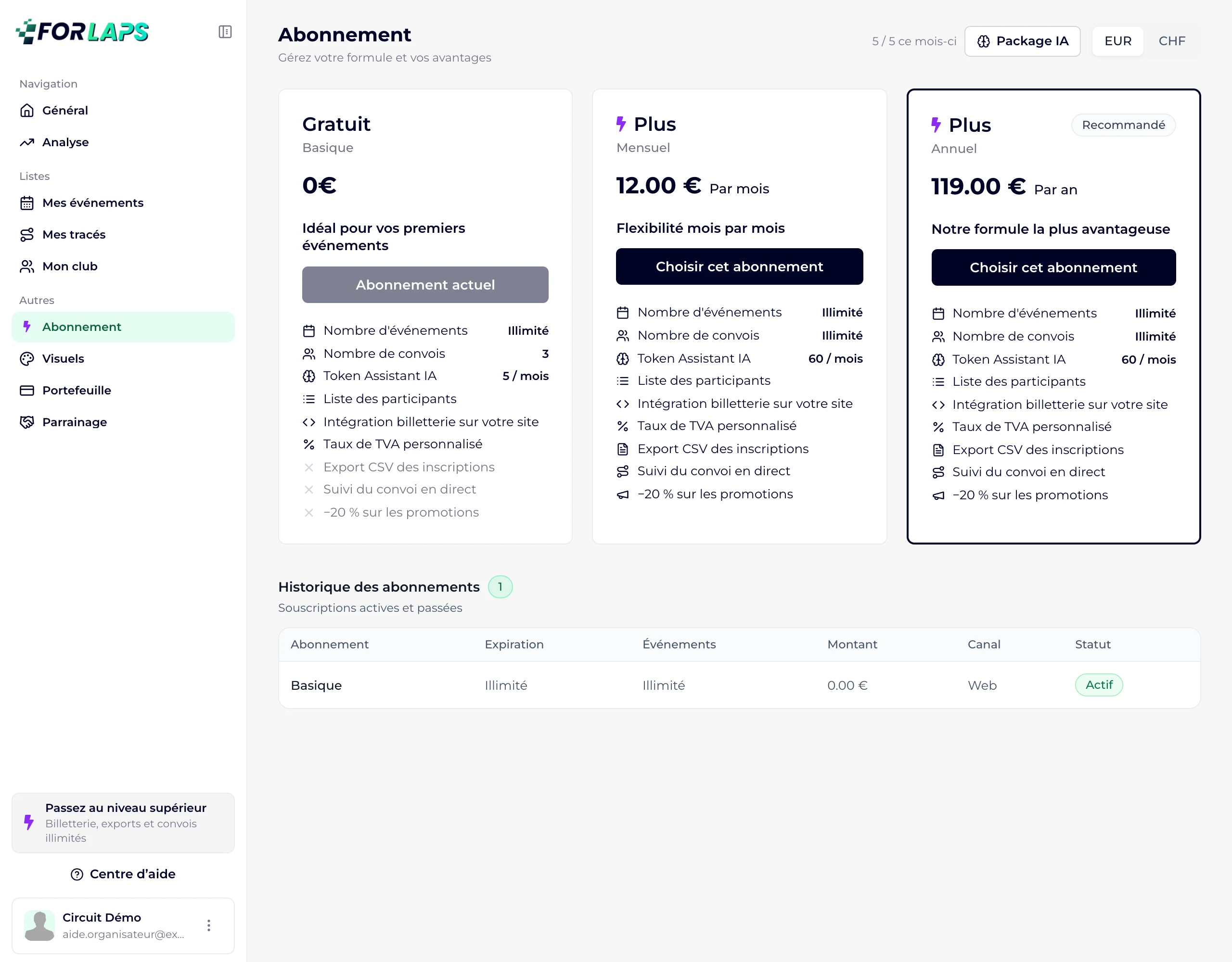1232x962 pixels.
Task: Navigate to Parrainage
Action: point(123,422)
